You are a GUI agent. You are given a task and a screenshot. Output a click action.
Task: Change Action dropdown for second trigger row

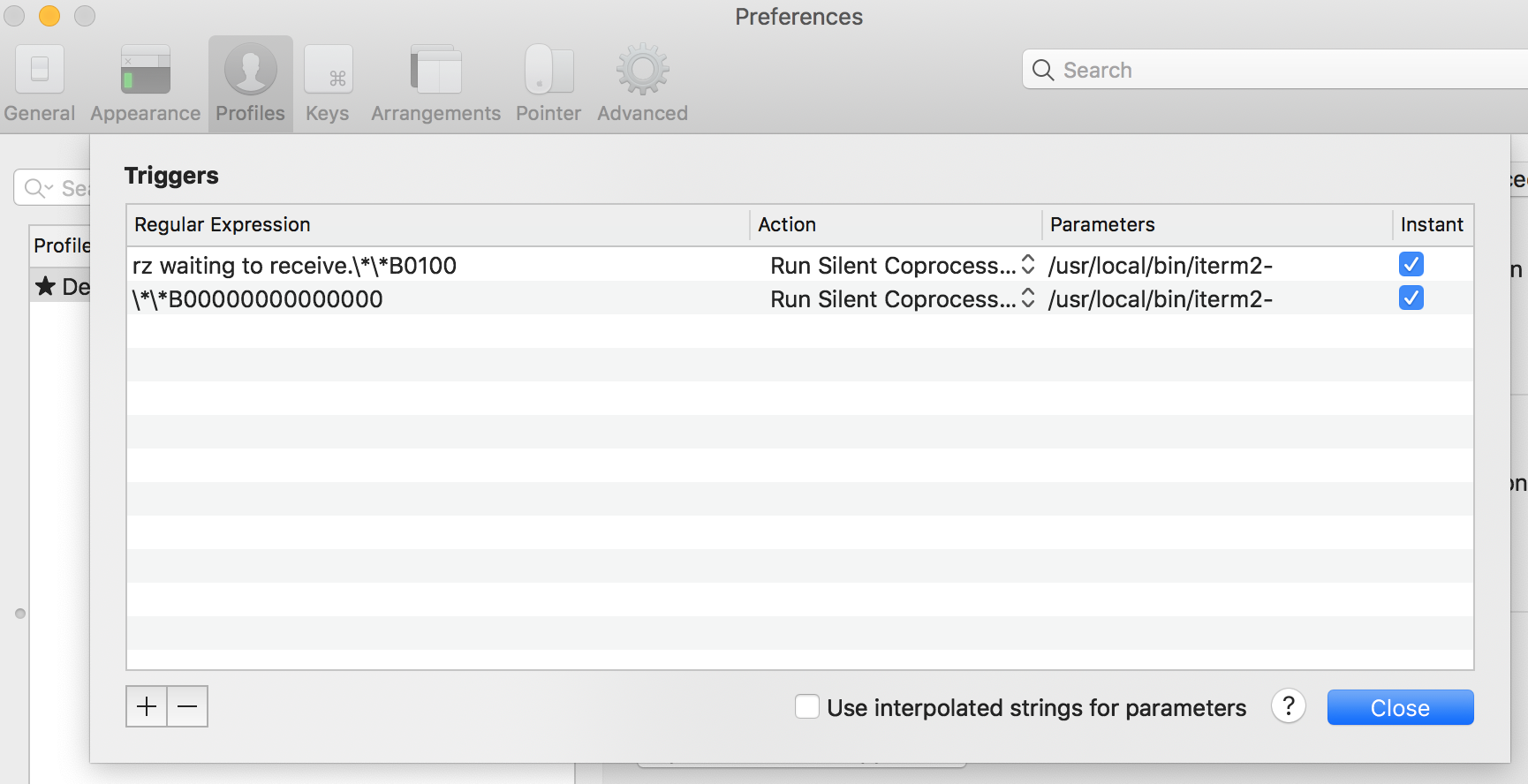[902, 299]
